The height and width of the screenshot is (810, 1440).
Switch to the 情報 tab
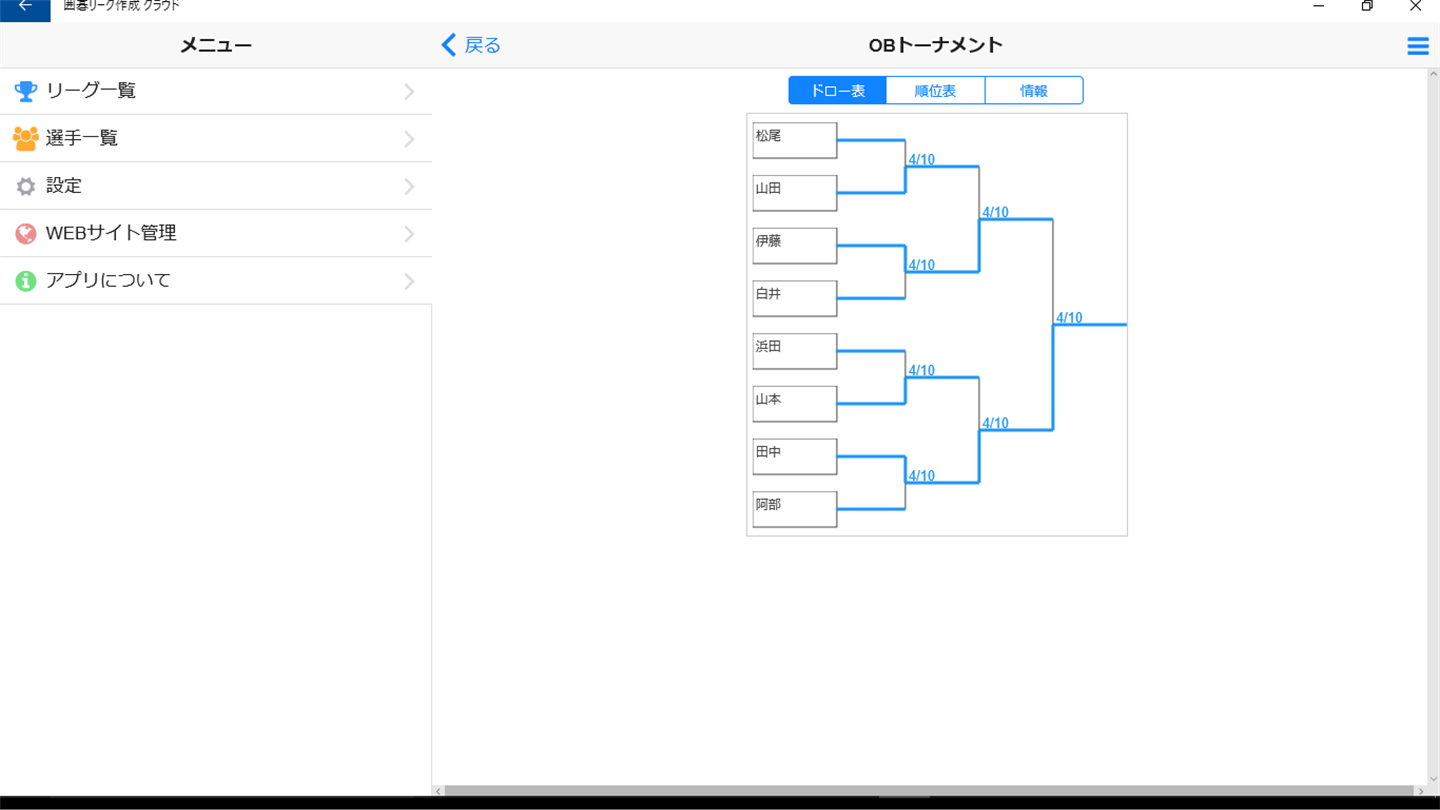click(1034, 91)
